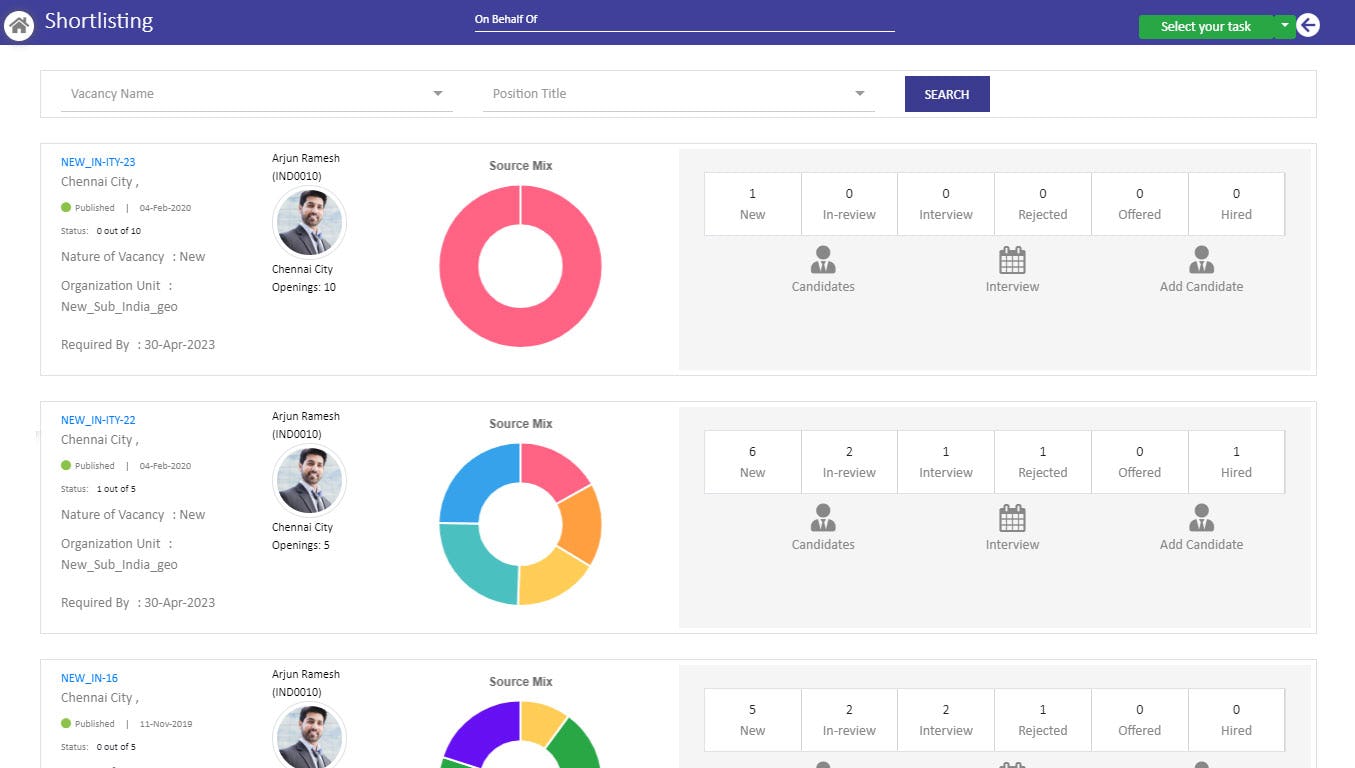Open the Select your task arrow
This screenshot has width=1355, height=768.
(1285, 26)
